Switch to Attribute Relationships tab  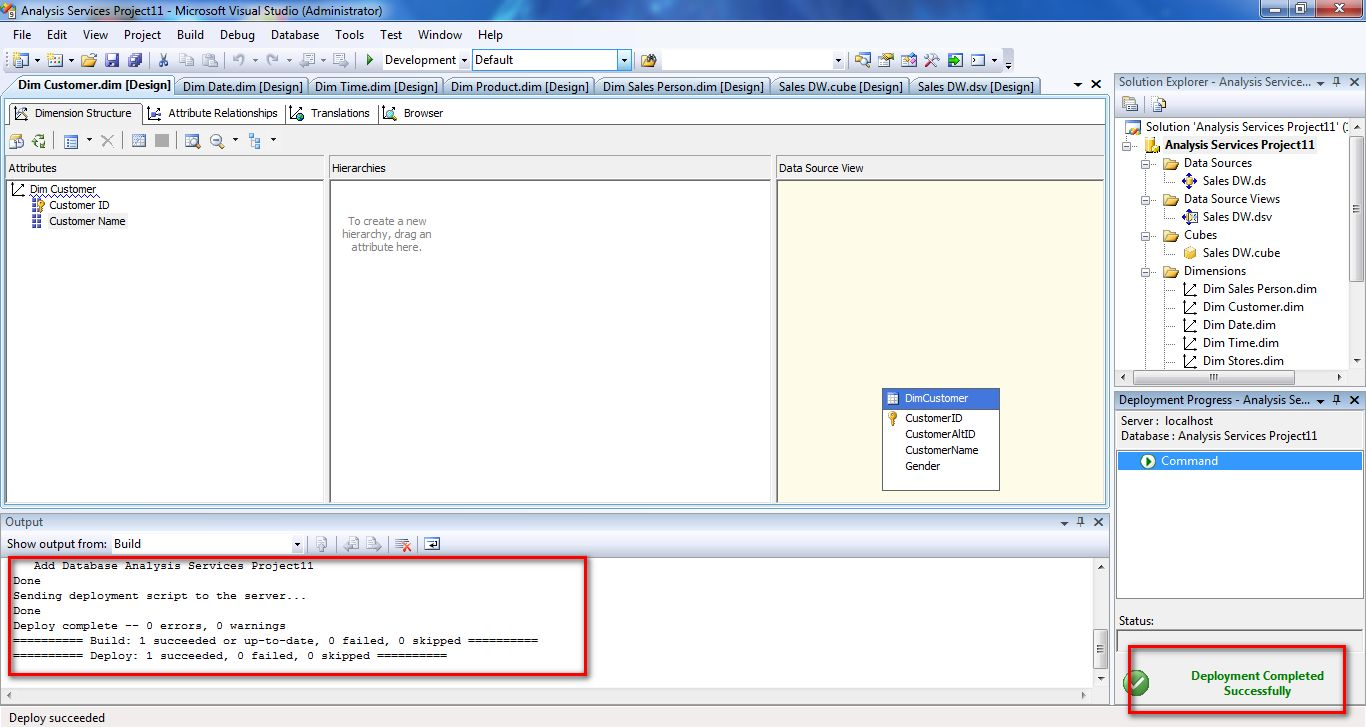[x=212, y=113]
